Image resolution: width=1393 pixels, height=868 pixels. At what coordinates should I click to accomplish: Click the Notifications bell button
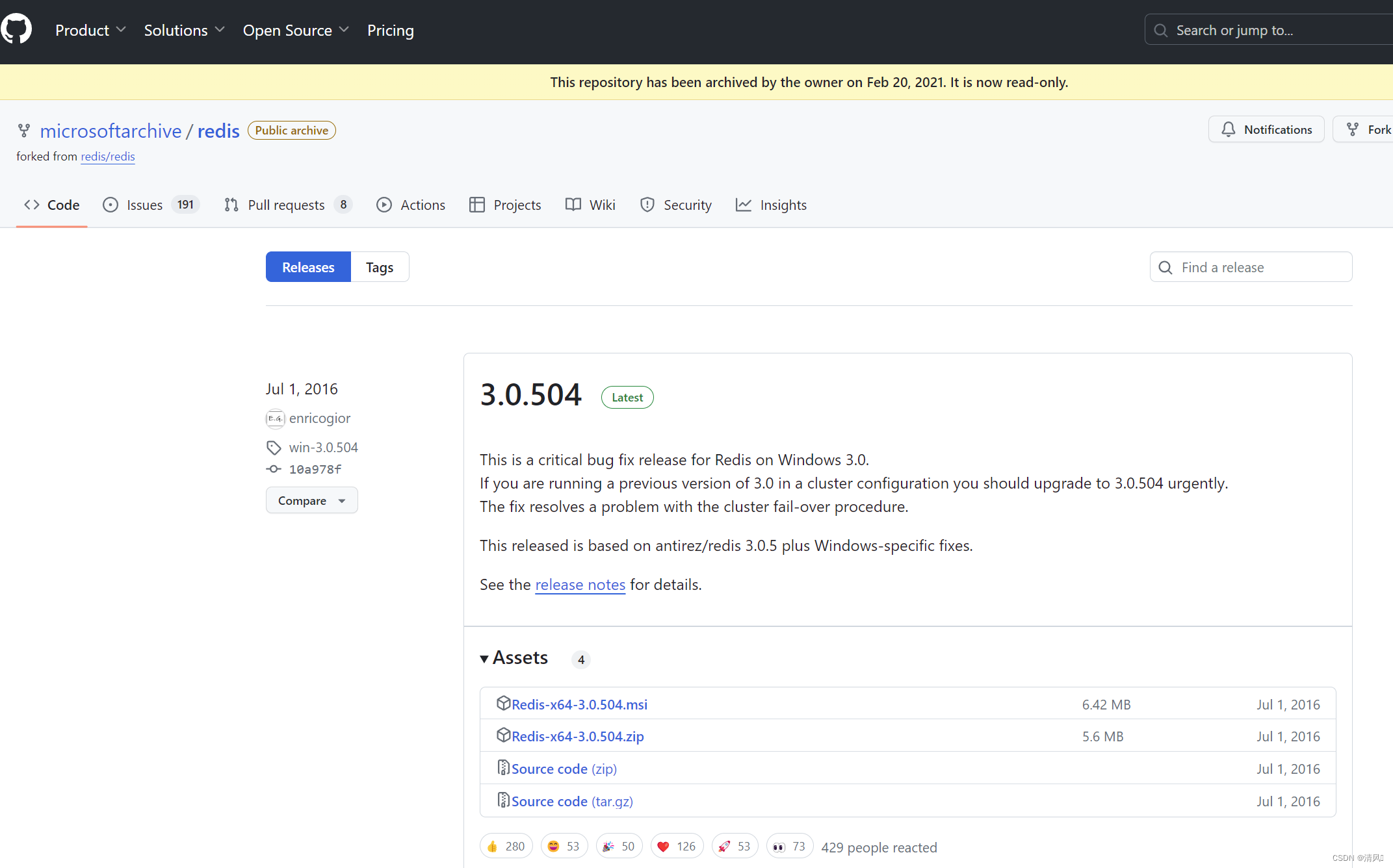(1266, 129)
